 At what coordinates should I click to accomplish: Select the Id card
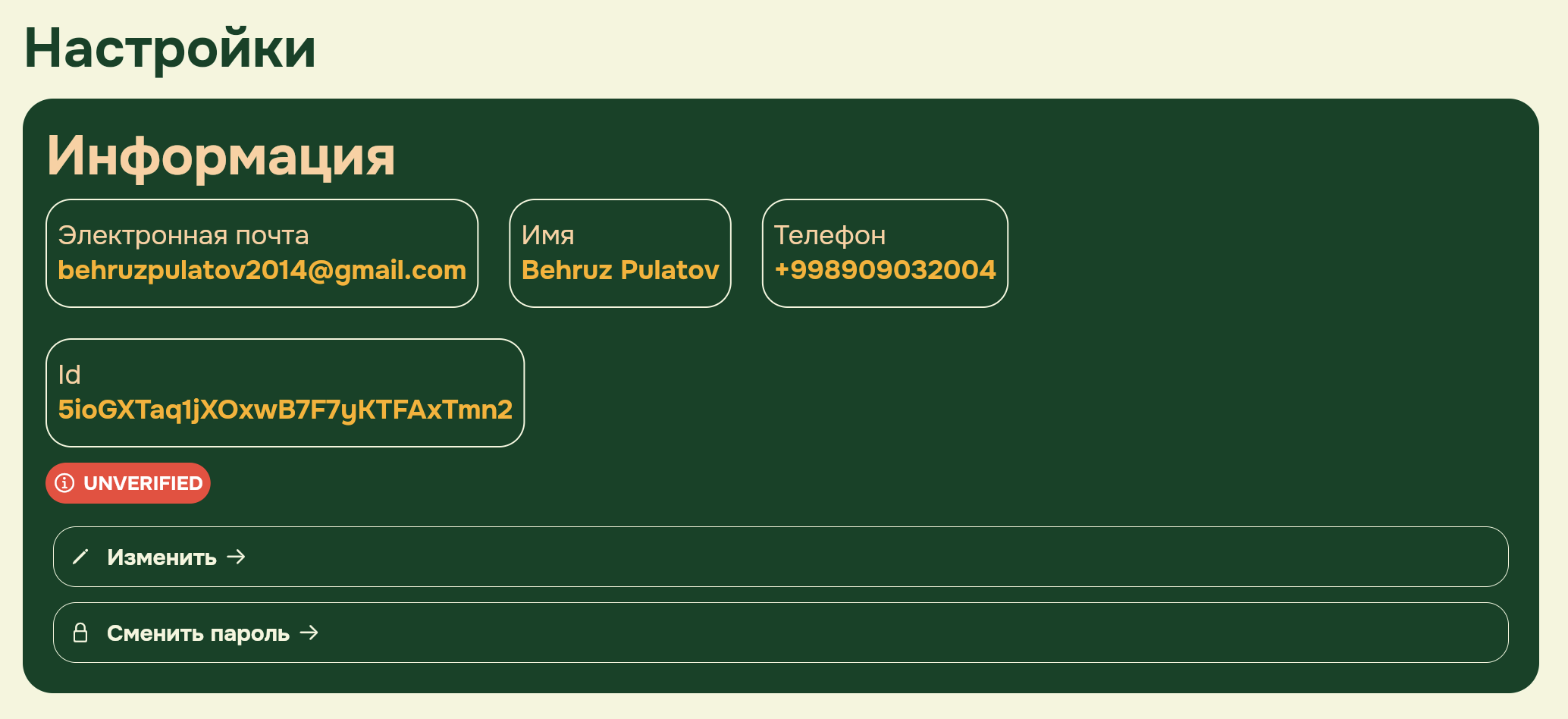tap(285, 393)
